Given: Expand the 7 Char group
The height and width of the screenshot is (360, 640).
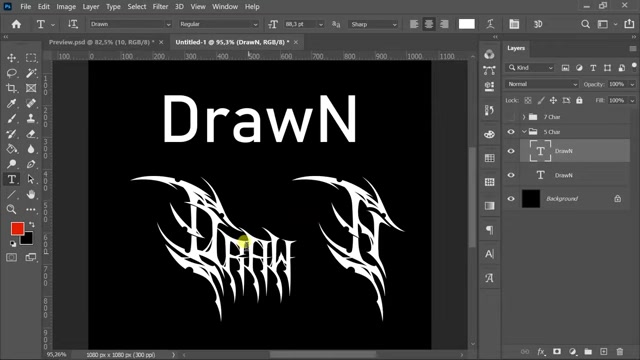Looking at the screenshot, I should click(x=524, y=117).
